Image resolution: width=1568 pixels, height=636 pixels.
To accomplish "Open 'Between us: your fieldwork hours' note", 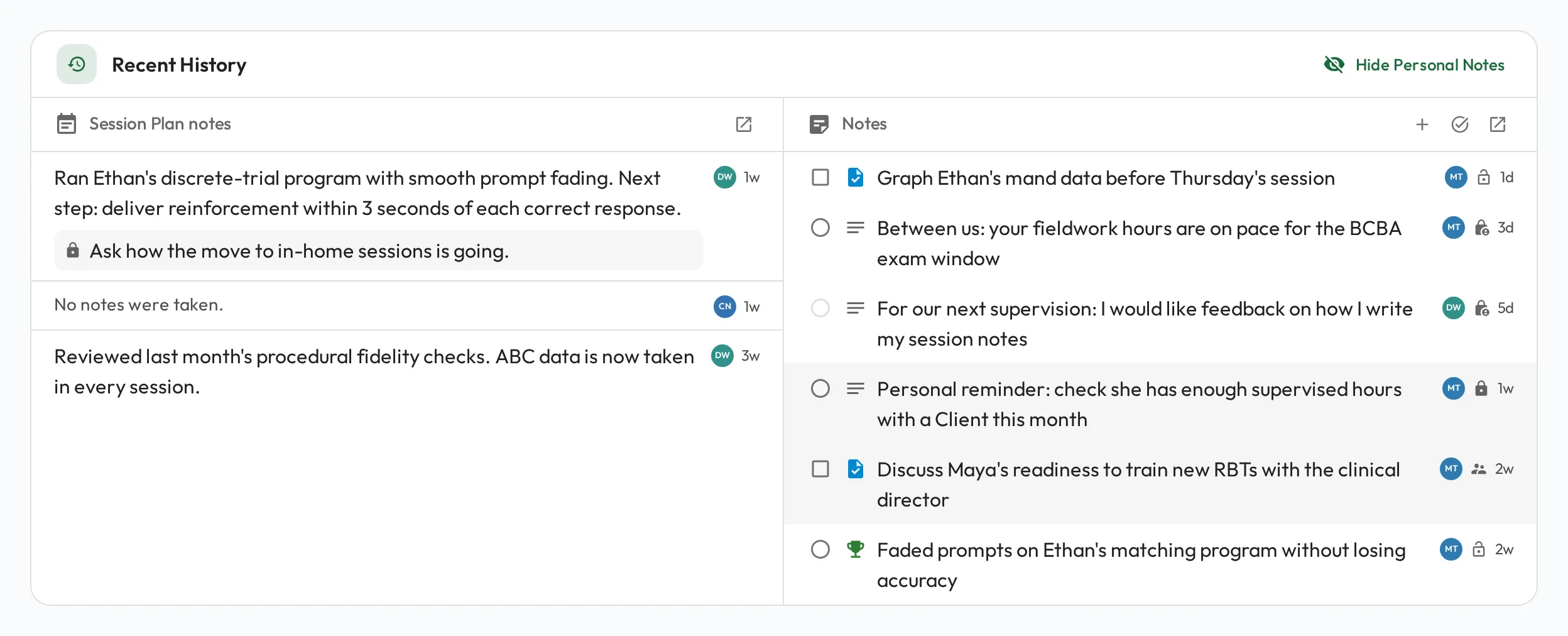I will click(x=1139, y=243).
